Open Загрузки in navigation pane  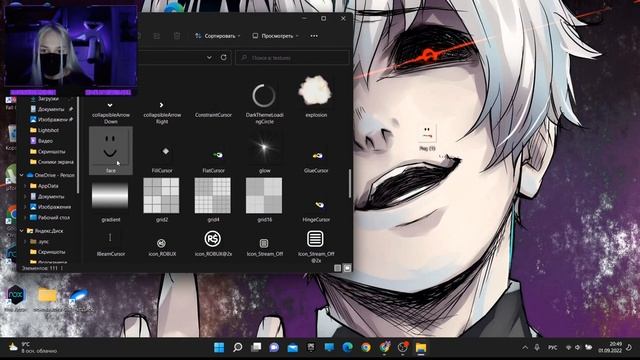click(48, 99)
